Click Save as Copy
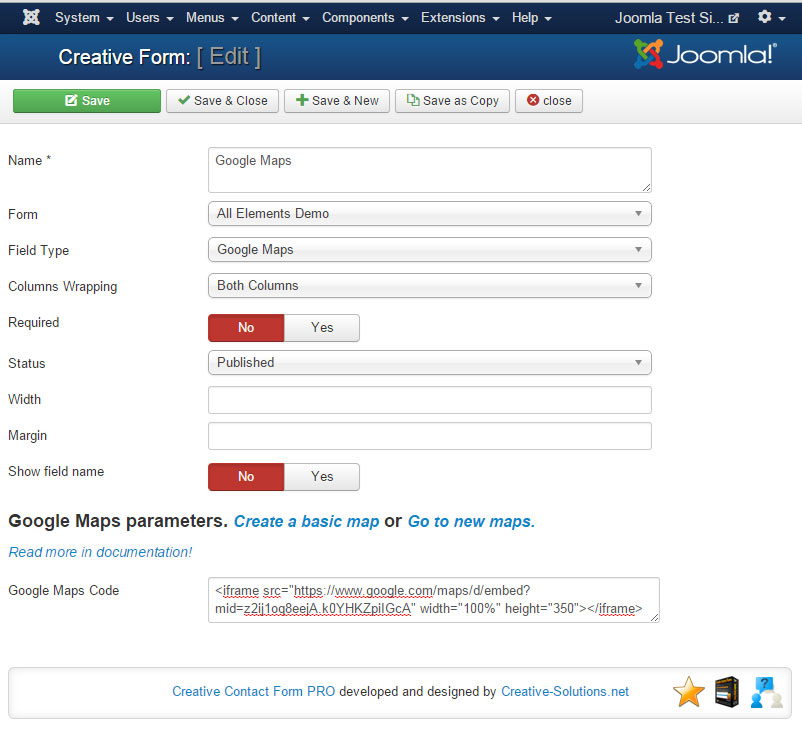This screenshot has width=802, height=729. pyautogui.click(x=452, y=101)
